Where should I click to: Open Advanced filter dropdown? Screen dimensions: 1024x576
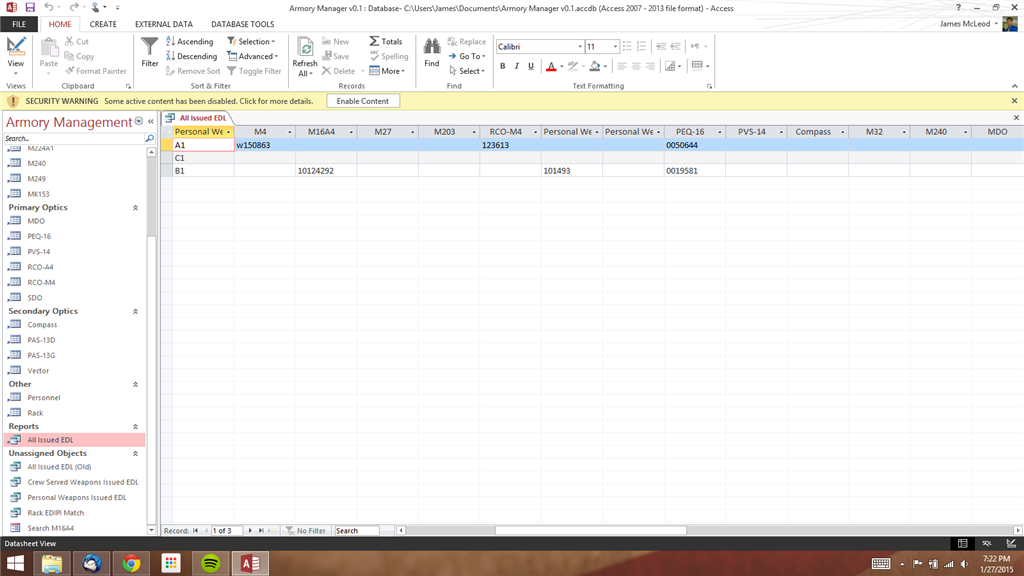pyautogui.click(x=253, y=56)
